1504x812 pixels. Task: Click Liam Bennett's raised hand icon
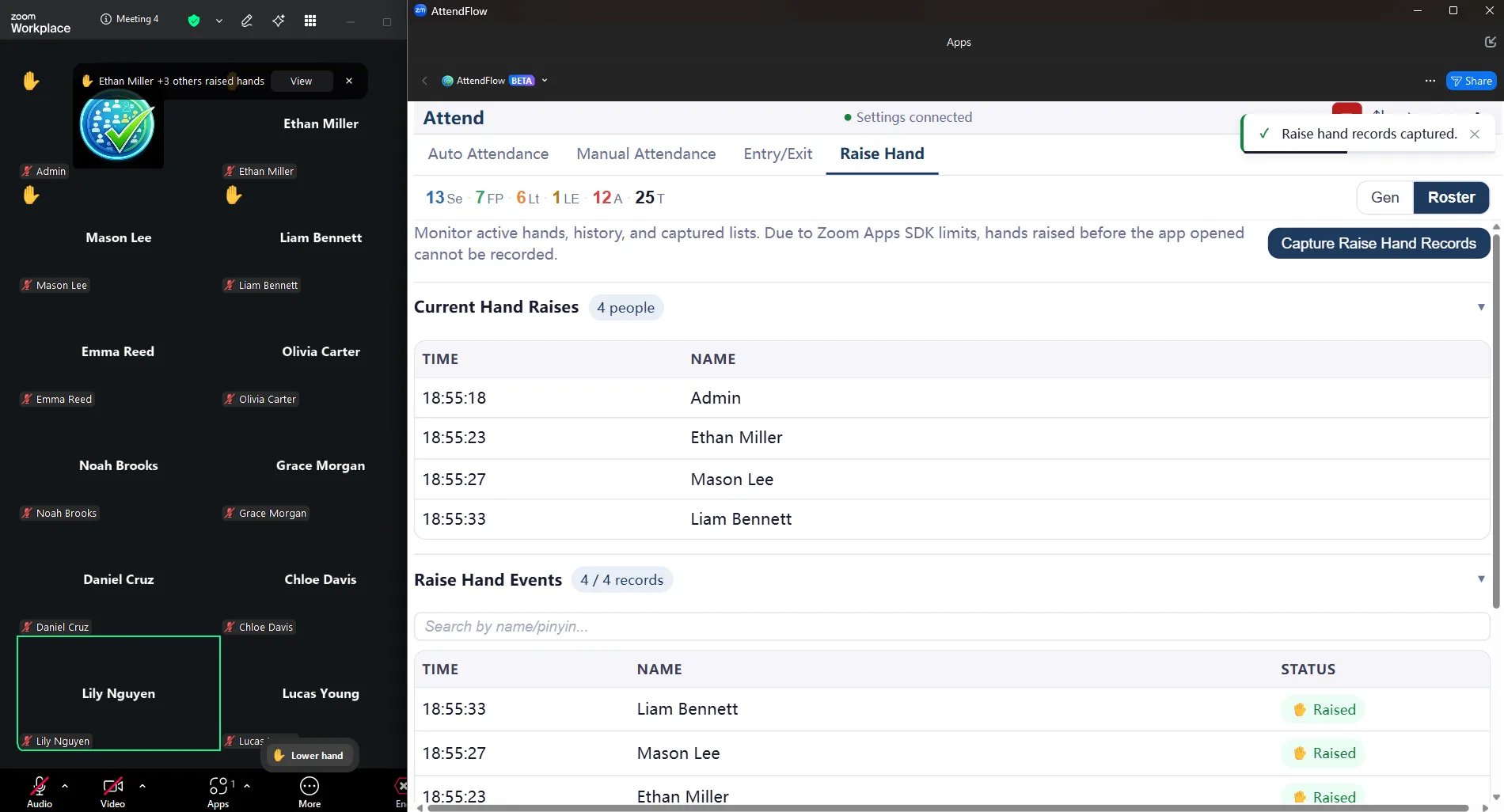[x=234, y=195]
